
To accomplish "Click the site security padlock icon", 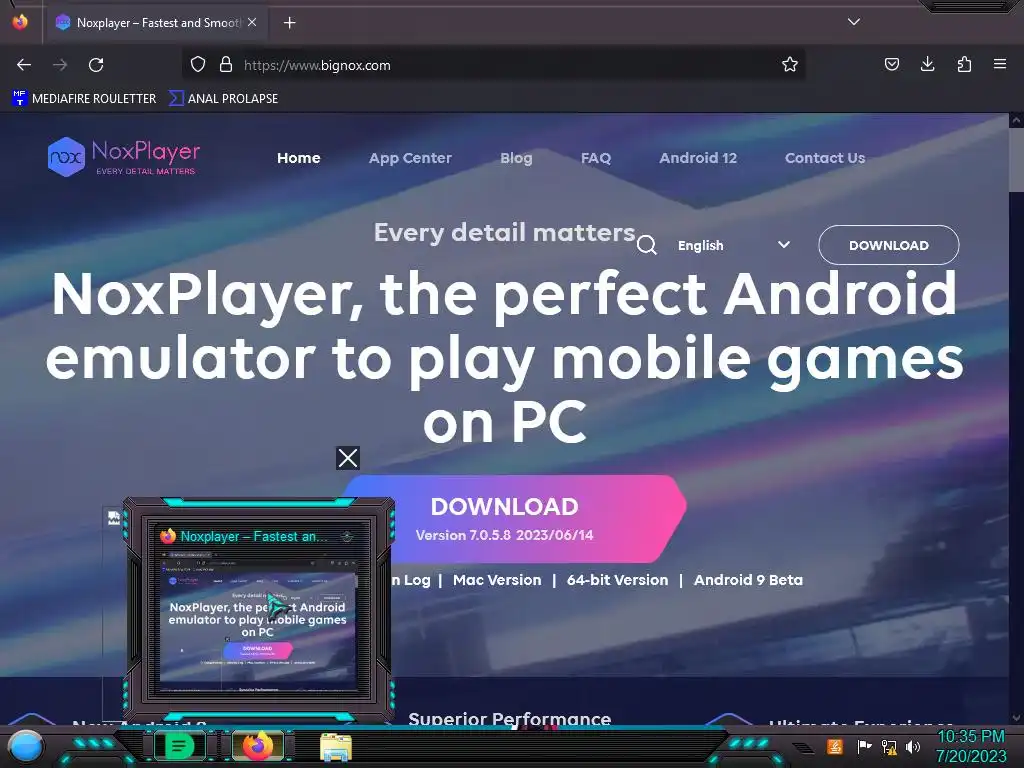I will [x=226, y=64].
